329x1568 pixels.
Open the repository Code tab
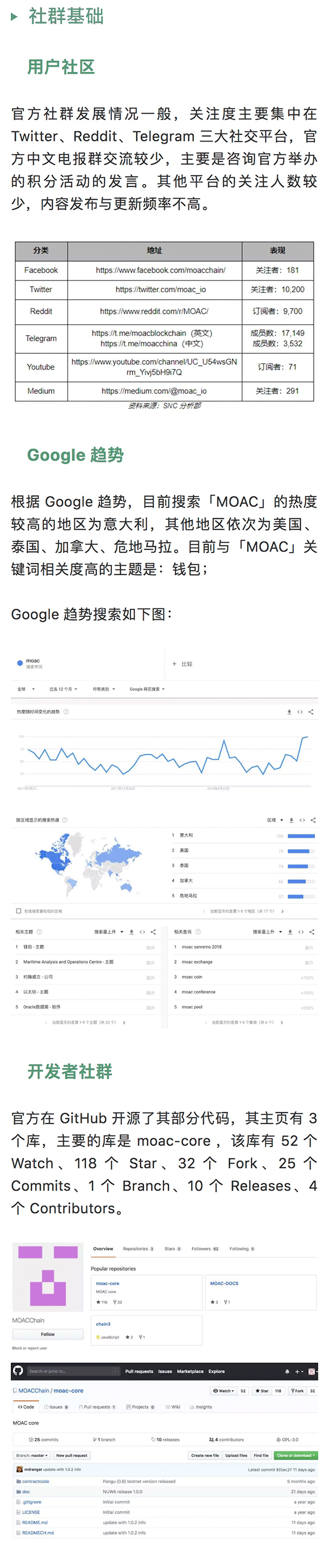coord(26,1407)
